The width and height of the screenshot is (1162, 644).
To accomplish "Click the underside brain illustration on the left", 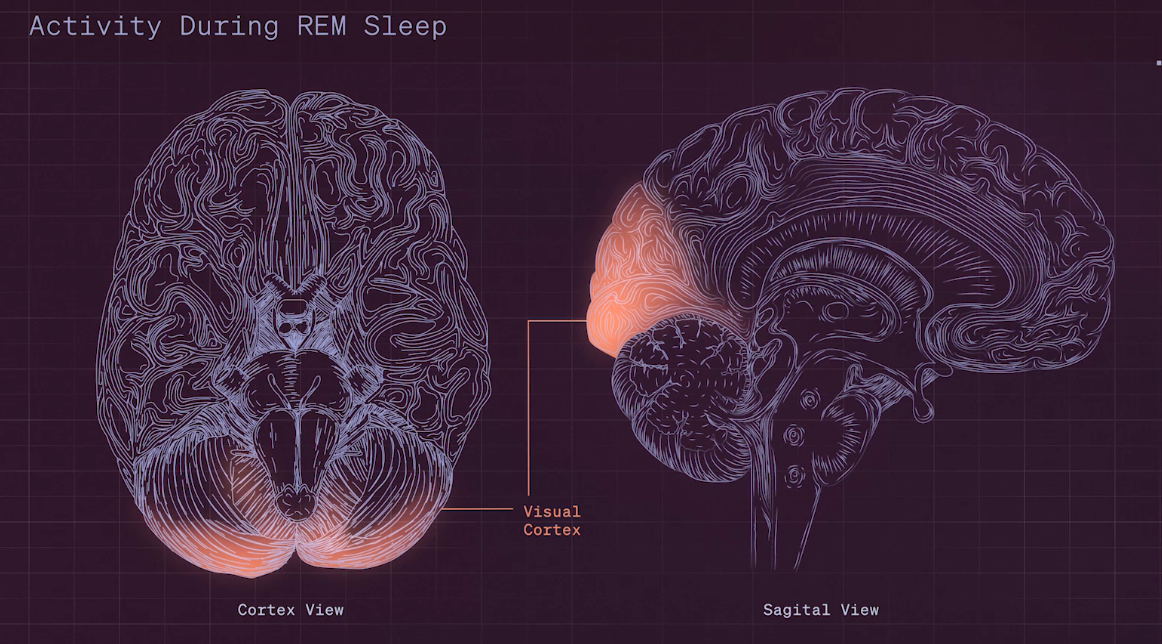I will [x=293, y=333].
